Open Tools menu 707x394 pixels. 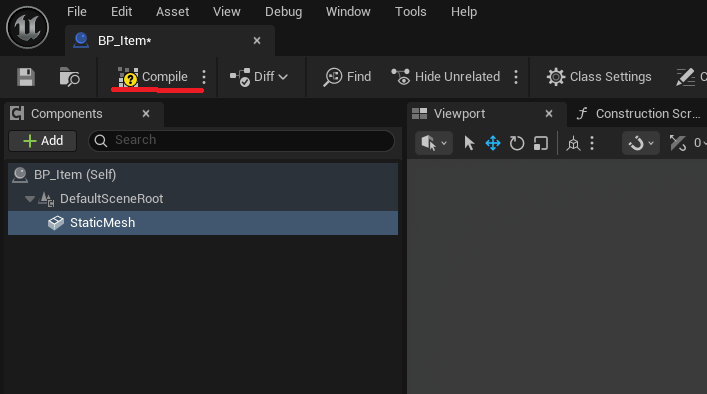coord(410,12)
